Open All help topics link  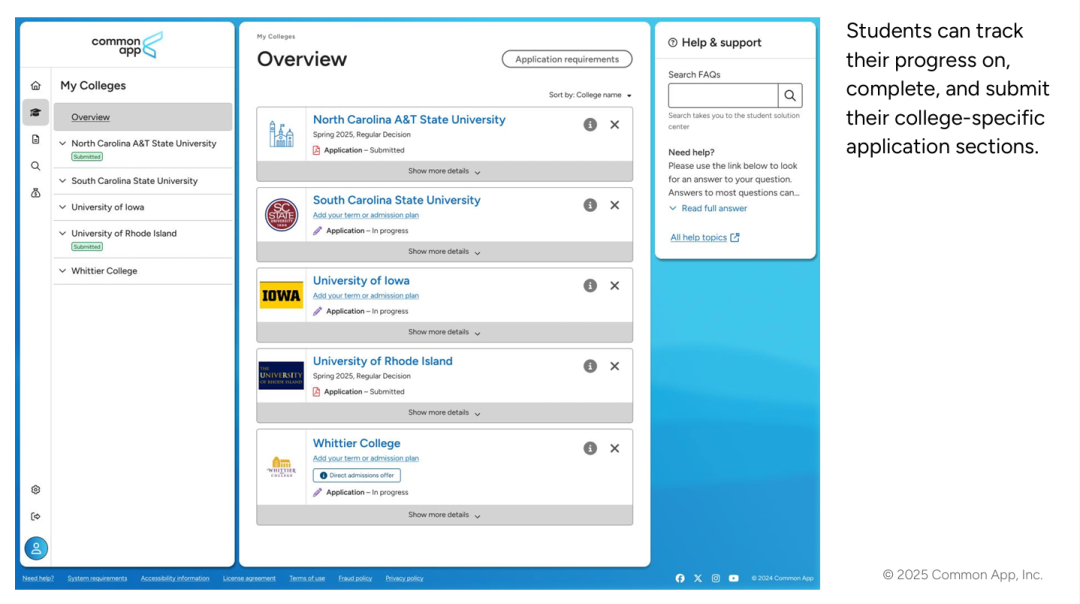click(705, 237)
